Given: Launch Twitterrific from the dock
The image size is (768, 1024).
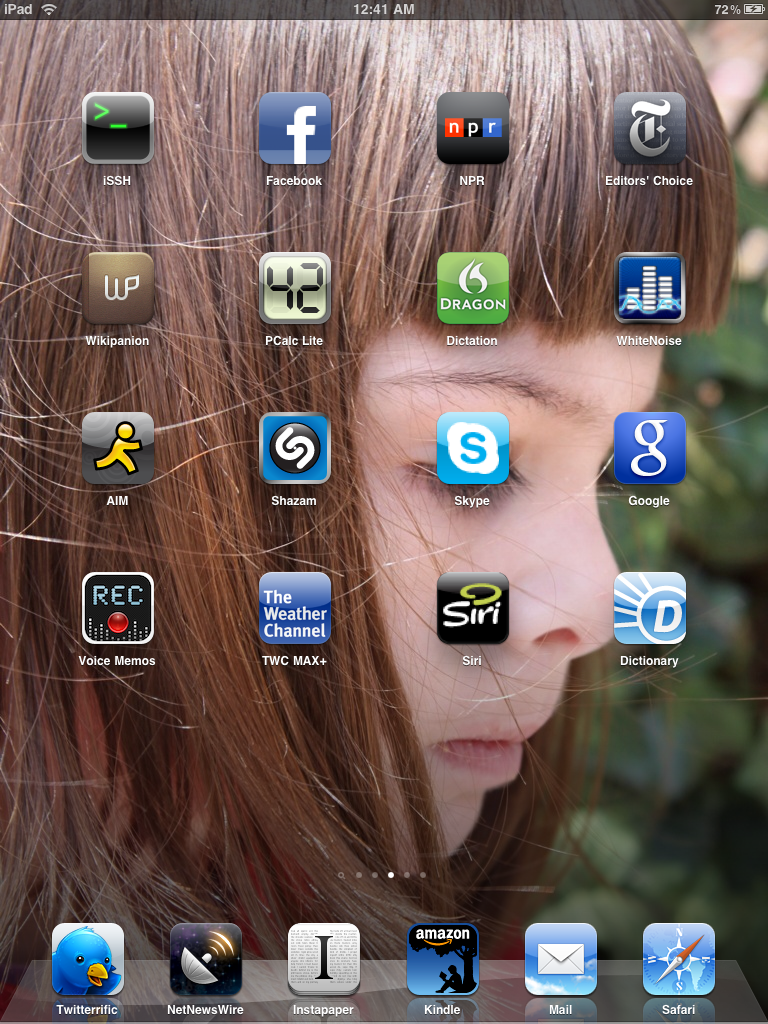Looking at the screenshot, I should [88, 959].
